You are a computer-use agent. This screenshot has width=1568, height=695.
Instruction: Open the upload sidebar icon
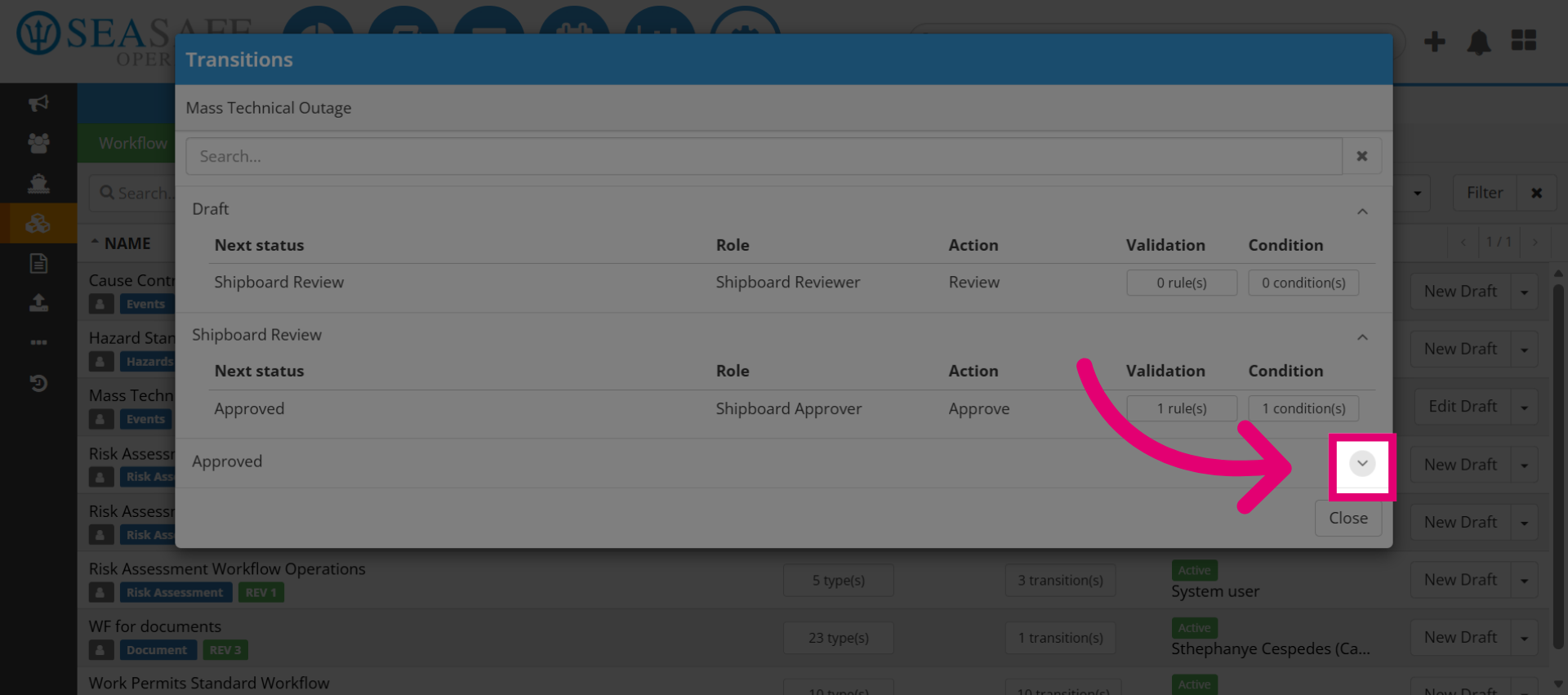pyautogui.click(x=38, y=303)
